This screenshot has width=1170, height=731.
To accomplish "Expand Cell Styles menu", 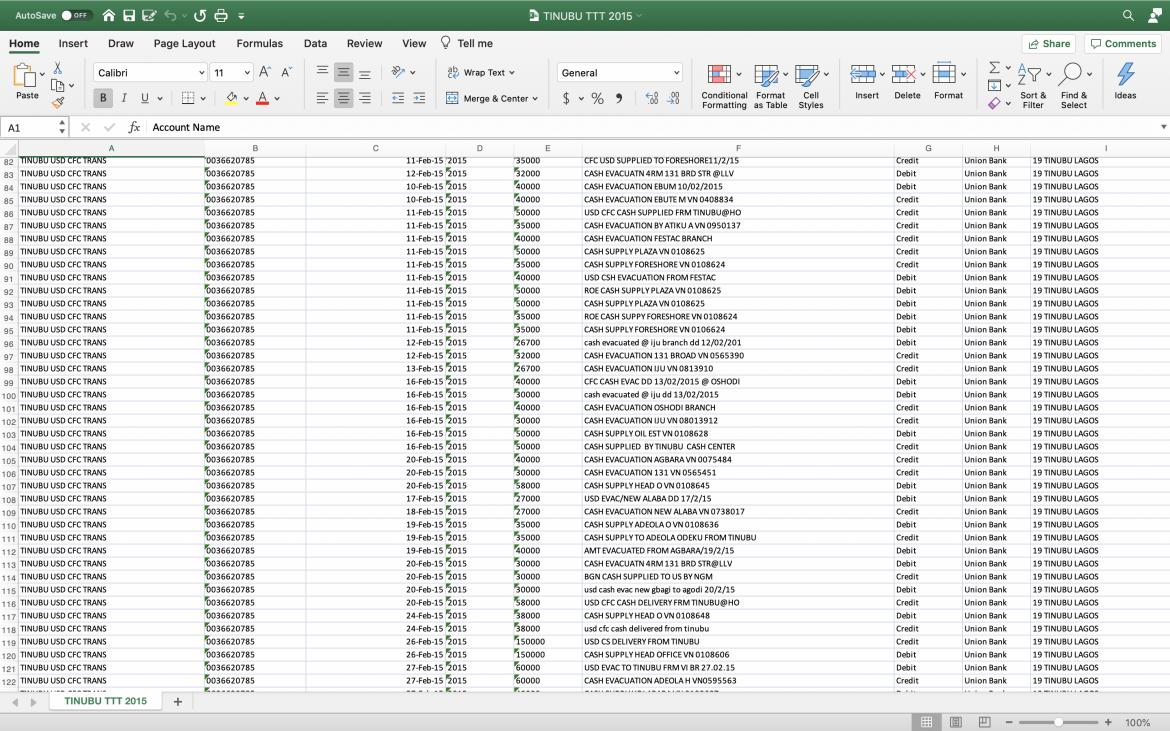I will [811, 86].
